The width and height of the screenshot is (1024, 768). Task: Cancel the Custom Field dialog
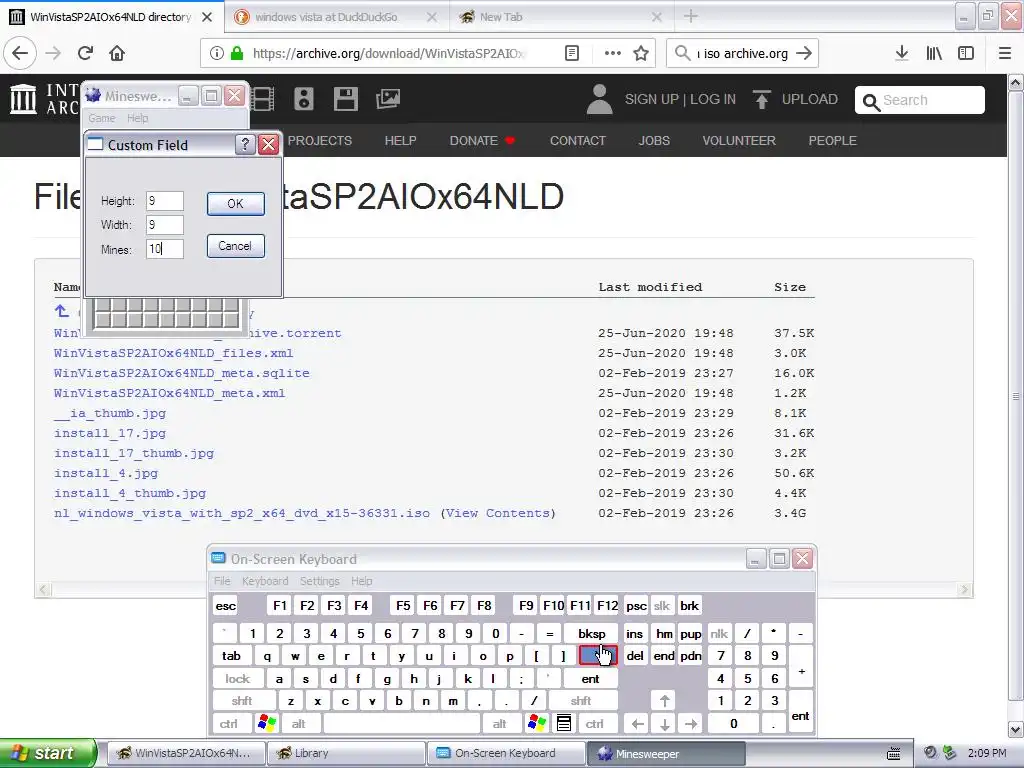point(236,246)
